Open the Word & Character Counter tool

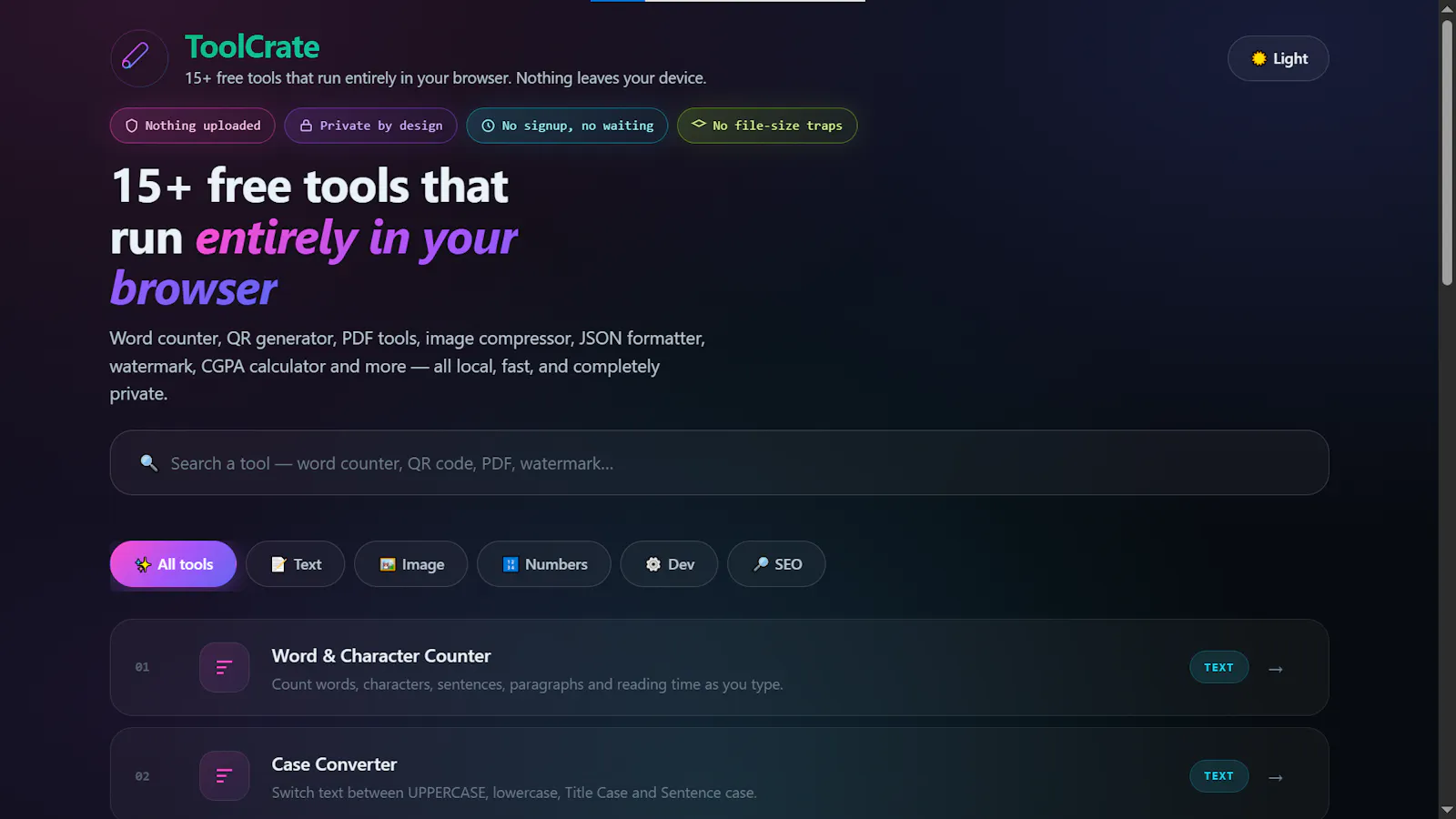[x=719, y=667]
